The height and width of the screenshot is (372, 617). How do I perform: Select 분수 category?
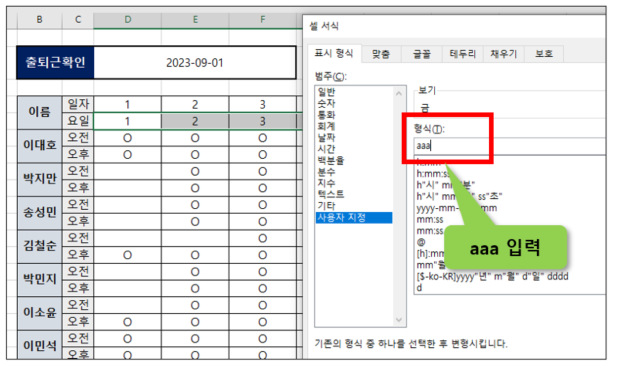point(326,172)
